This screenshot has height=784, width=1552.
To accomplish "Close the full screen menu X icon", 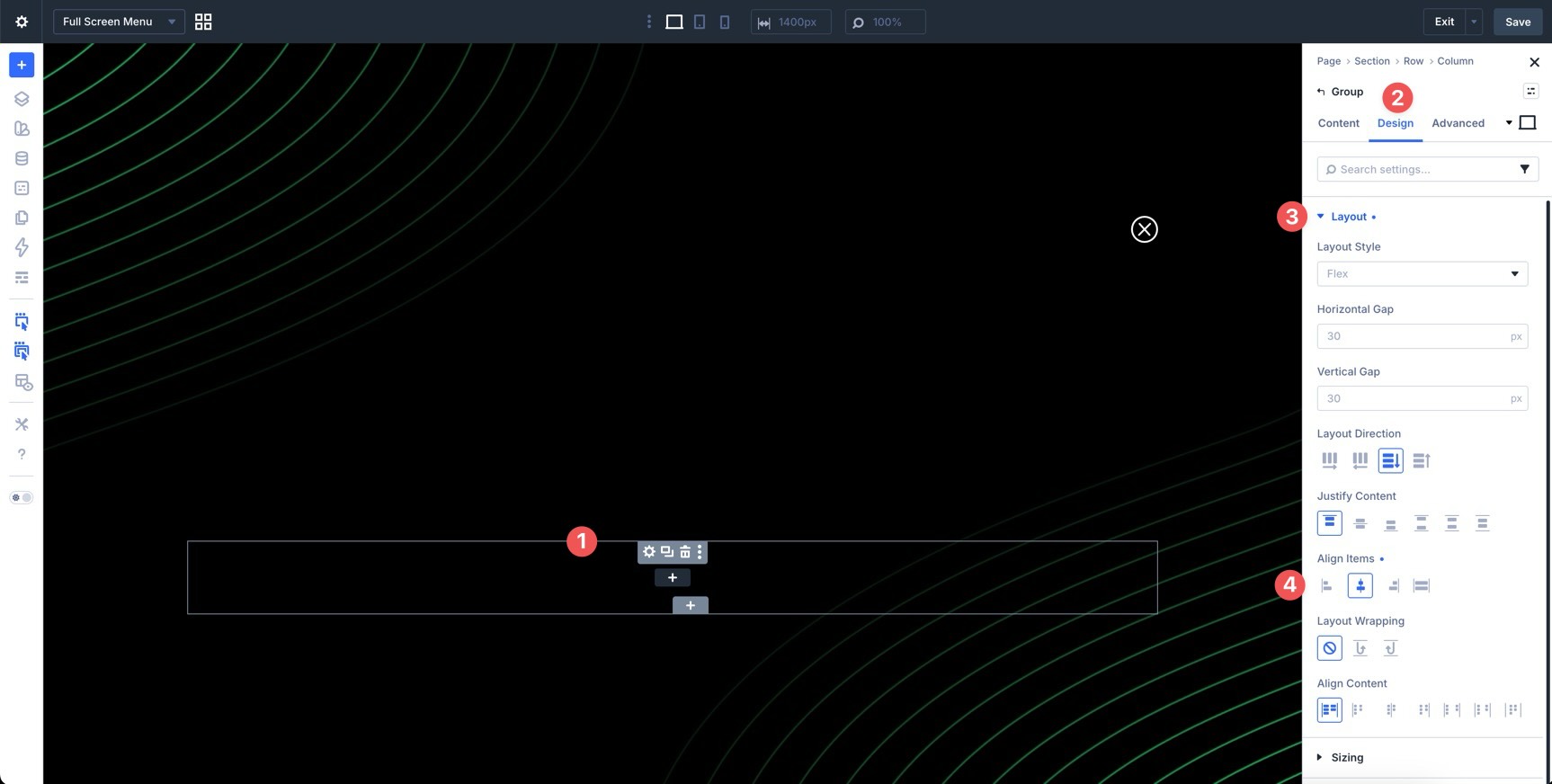I will (1144, 229).
